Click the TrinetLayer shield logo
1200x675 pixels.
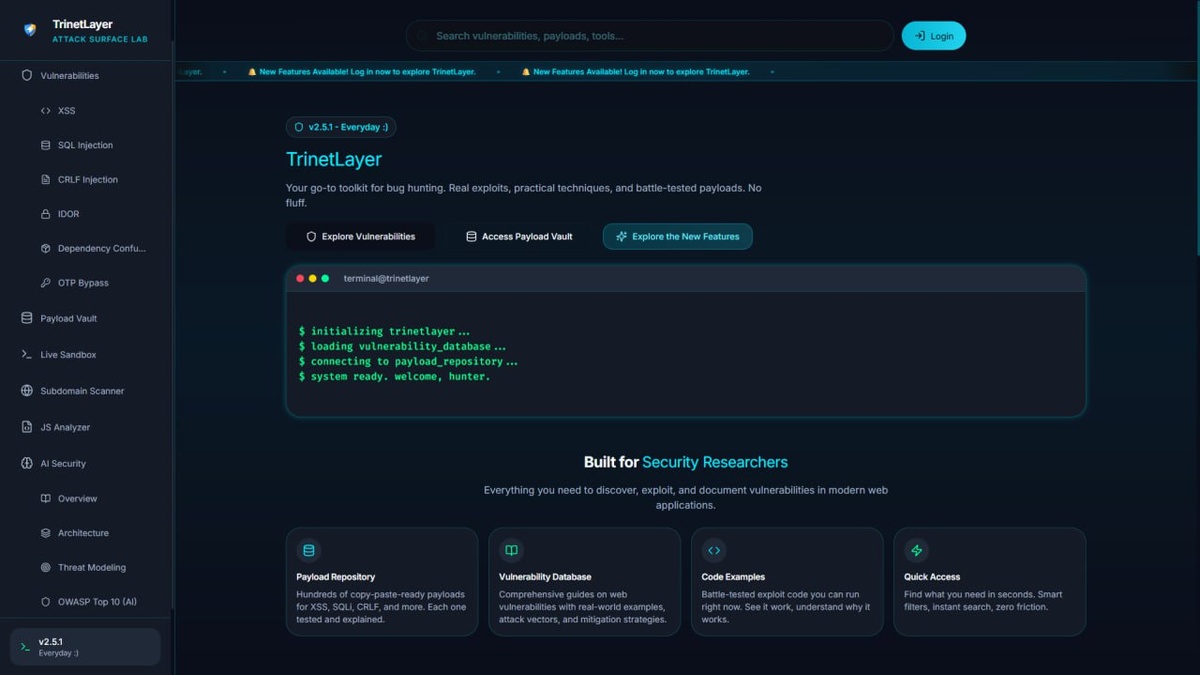tap(30, 30)
